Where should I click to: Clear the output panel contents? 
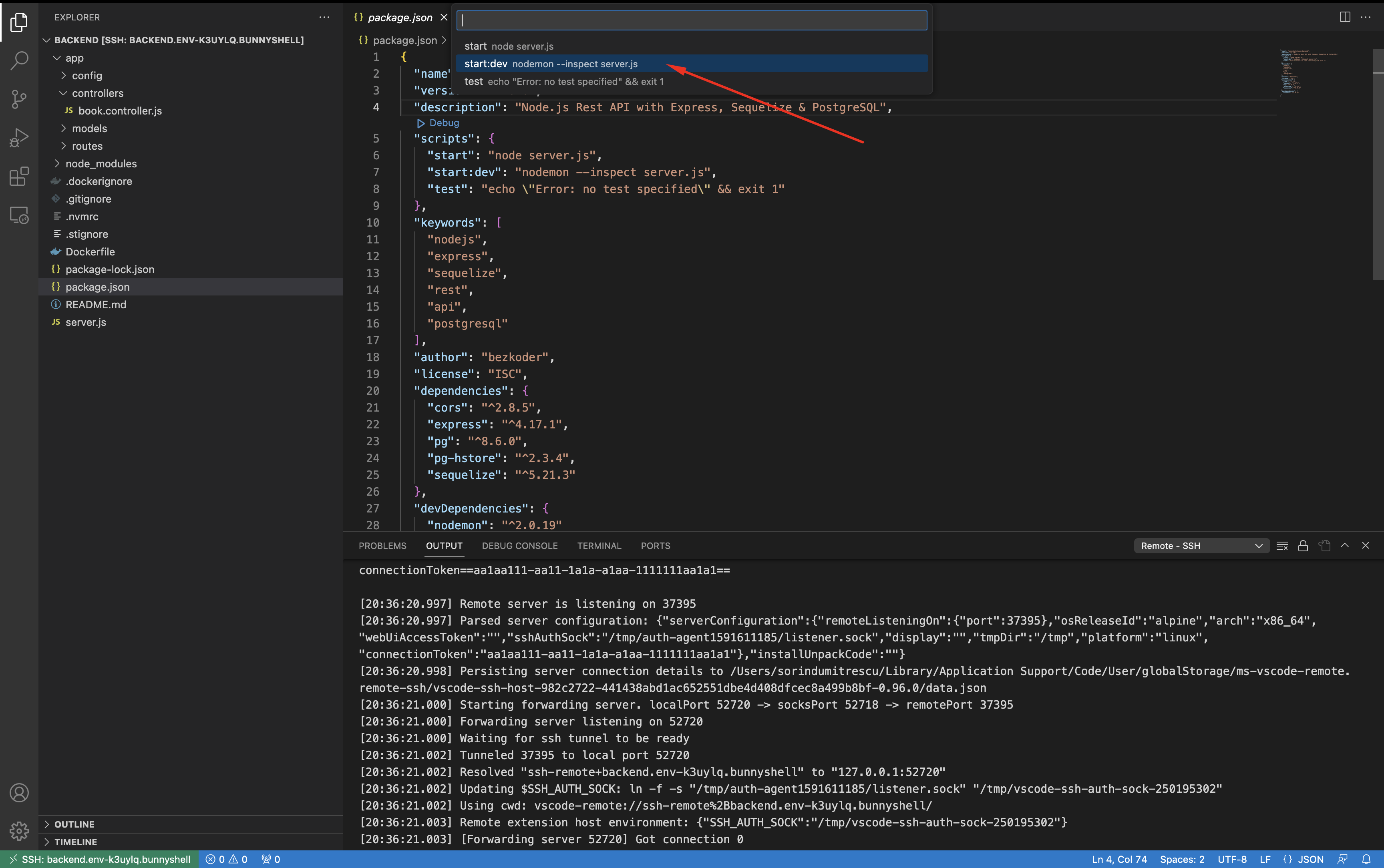point(1282,546)
